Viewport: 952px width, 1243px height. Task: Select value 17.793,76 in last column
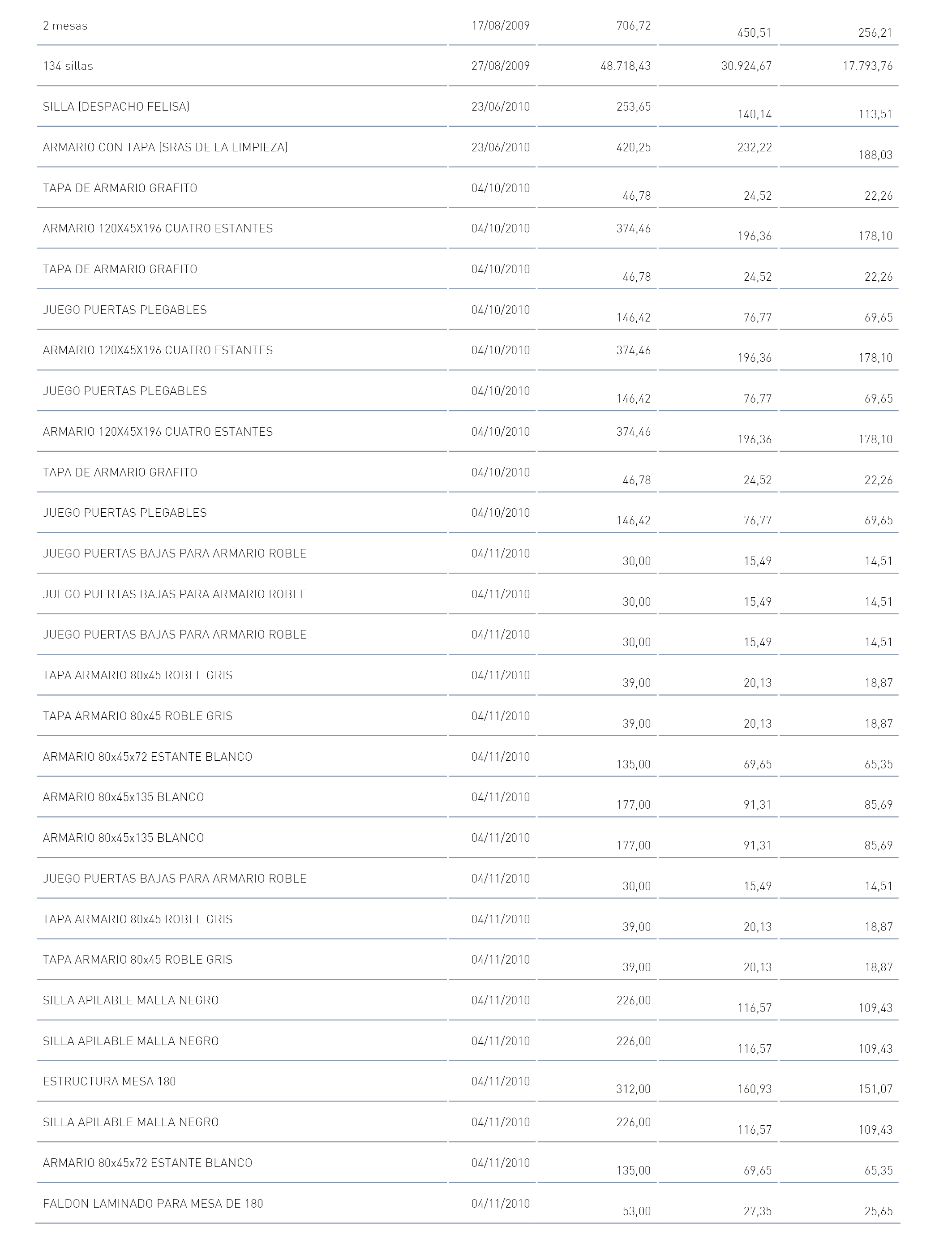click(867, 66)
